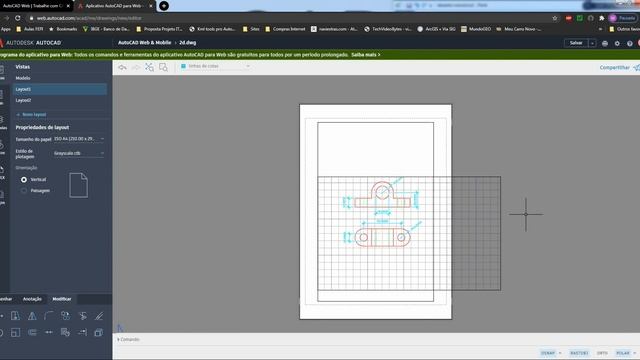The image size is (640, 360).
Task: Toggle POLAR tracking in the status bar
Action: (622, 353)
